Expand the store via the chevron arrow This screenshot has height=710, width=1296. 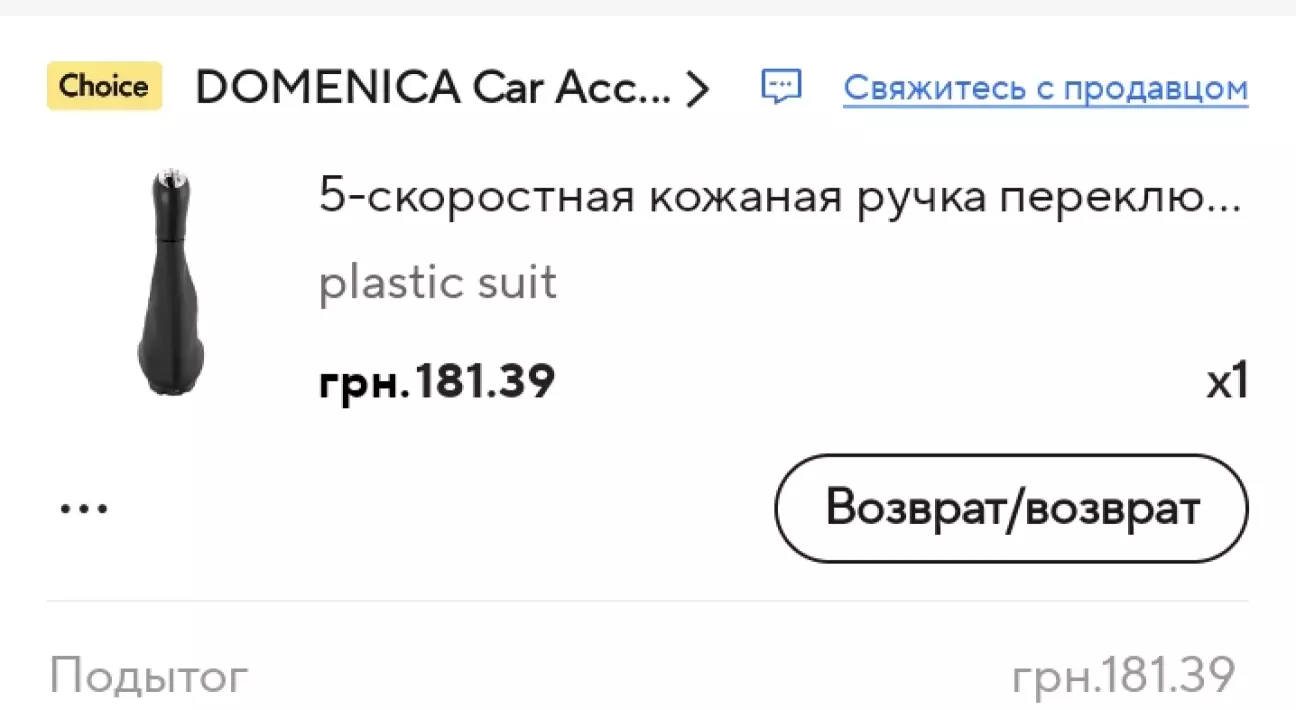click(x=697, y=89)
